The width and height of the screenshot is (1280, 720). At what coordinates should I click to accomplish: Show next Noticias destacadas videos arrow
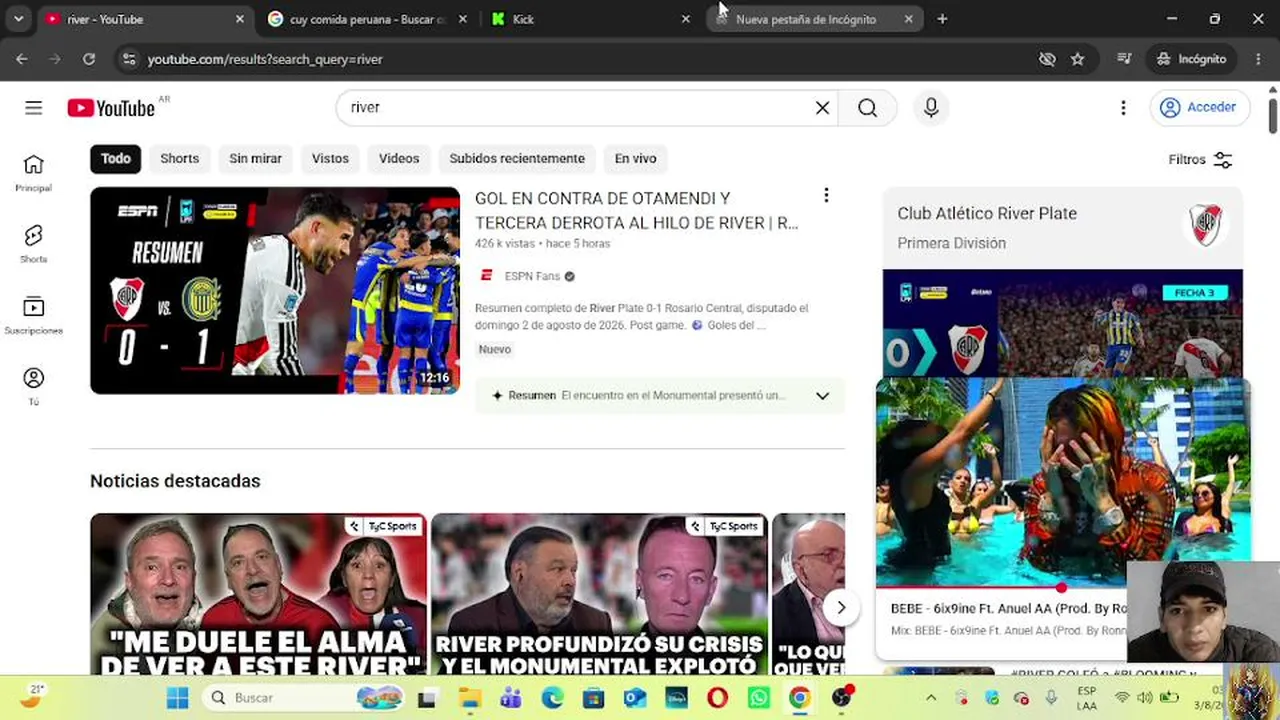[841, 608]
